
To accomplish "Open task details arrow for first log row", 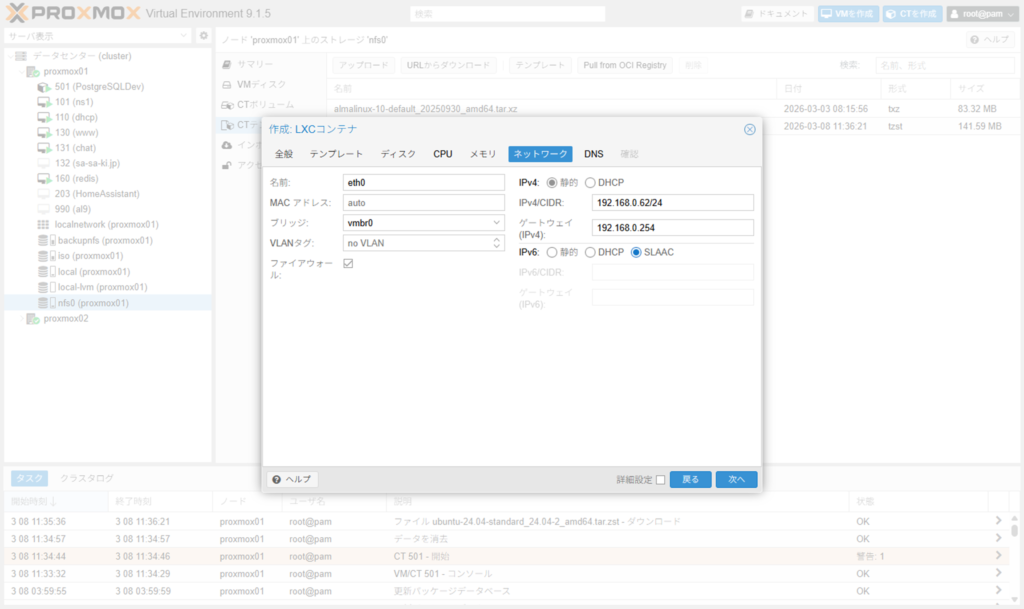I will click(997, 521).
